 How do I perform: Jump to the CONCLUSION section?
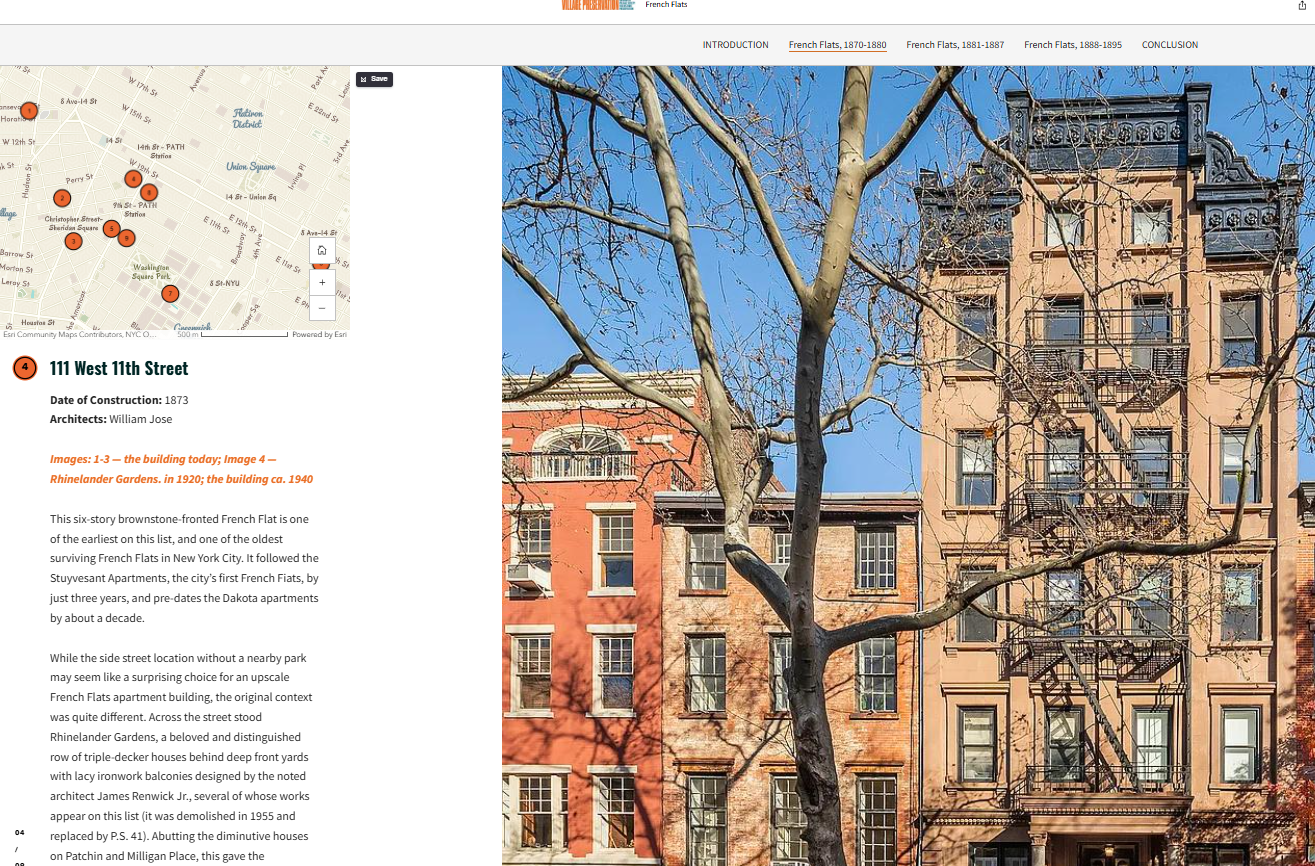click(1170, 45)
